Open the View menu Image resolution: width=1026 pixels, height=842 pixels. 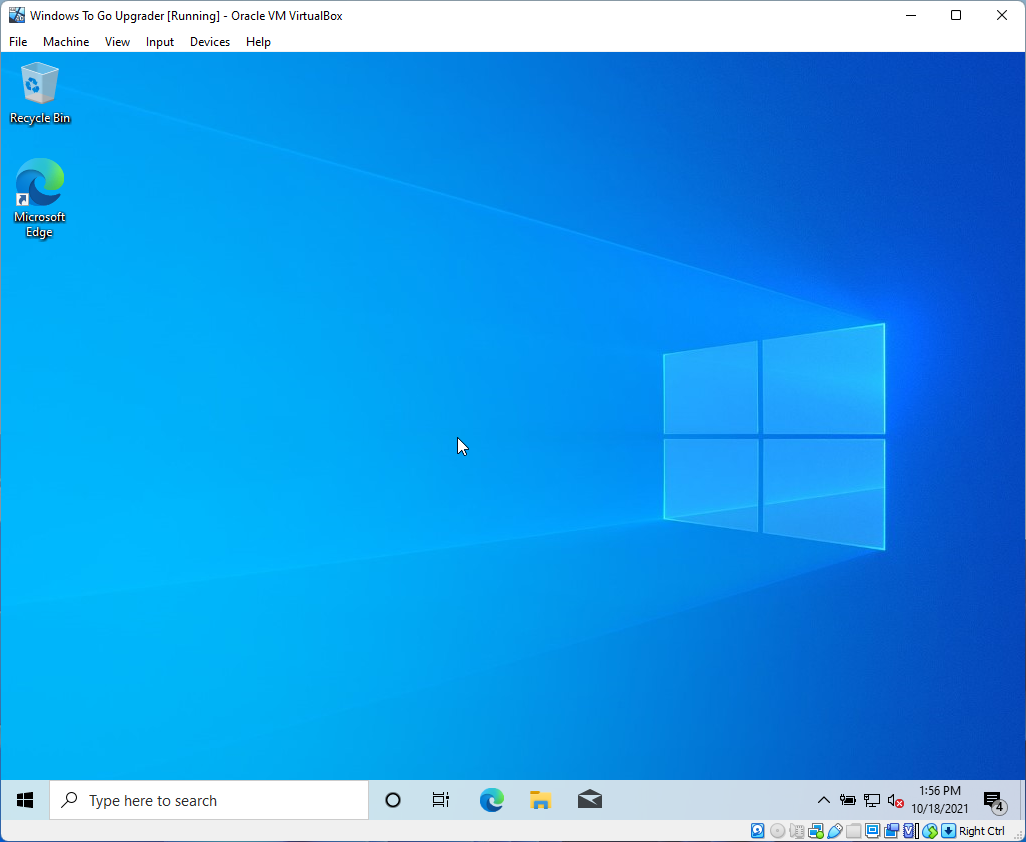[x=117, y=42]
